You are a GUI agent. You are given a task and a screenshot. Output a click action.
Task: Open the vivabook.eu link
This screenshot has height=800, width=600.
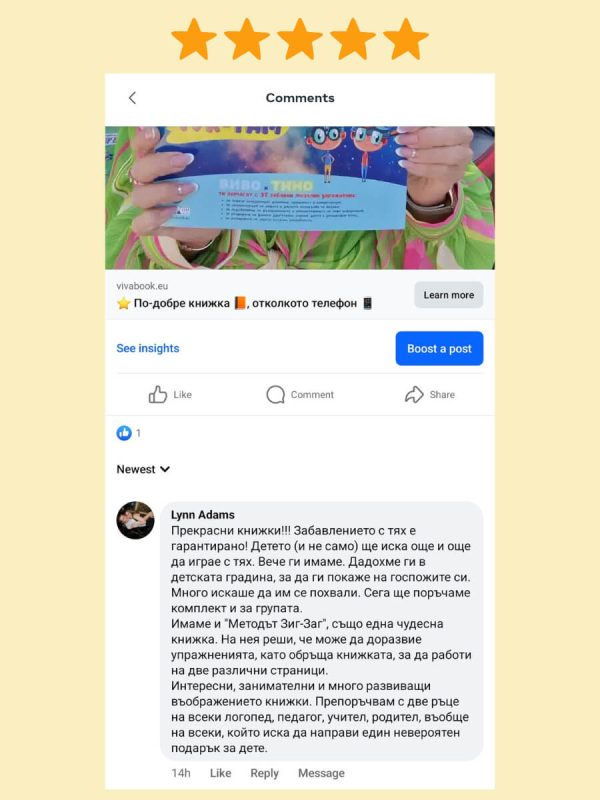(142, 286)
